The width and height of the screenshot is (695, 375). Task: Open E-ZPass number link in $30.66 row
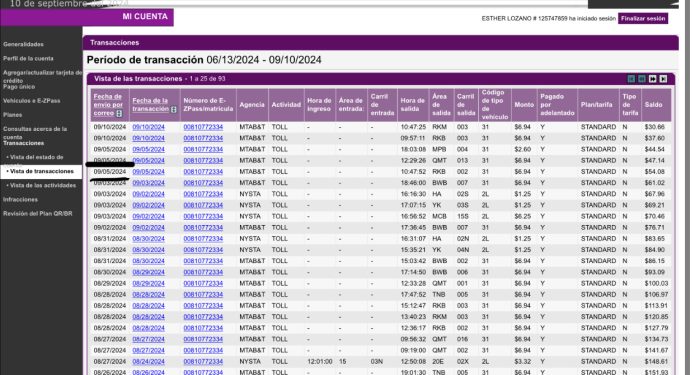203,127
